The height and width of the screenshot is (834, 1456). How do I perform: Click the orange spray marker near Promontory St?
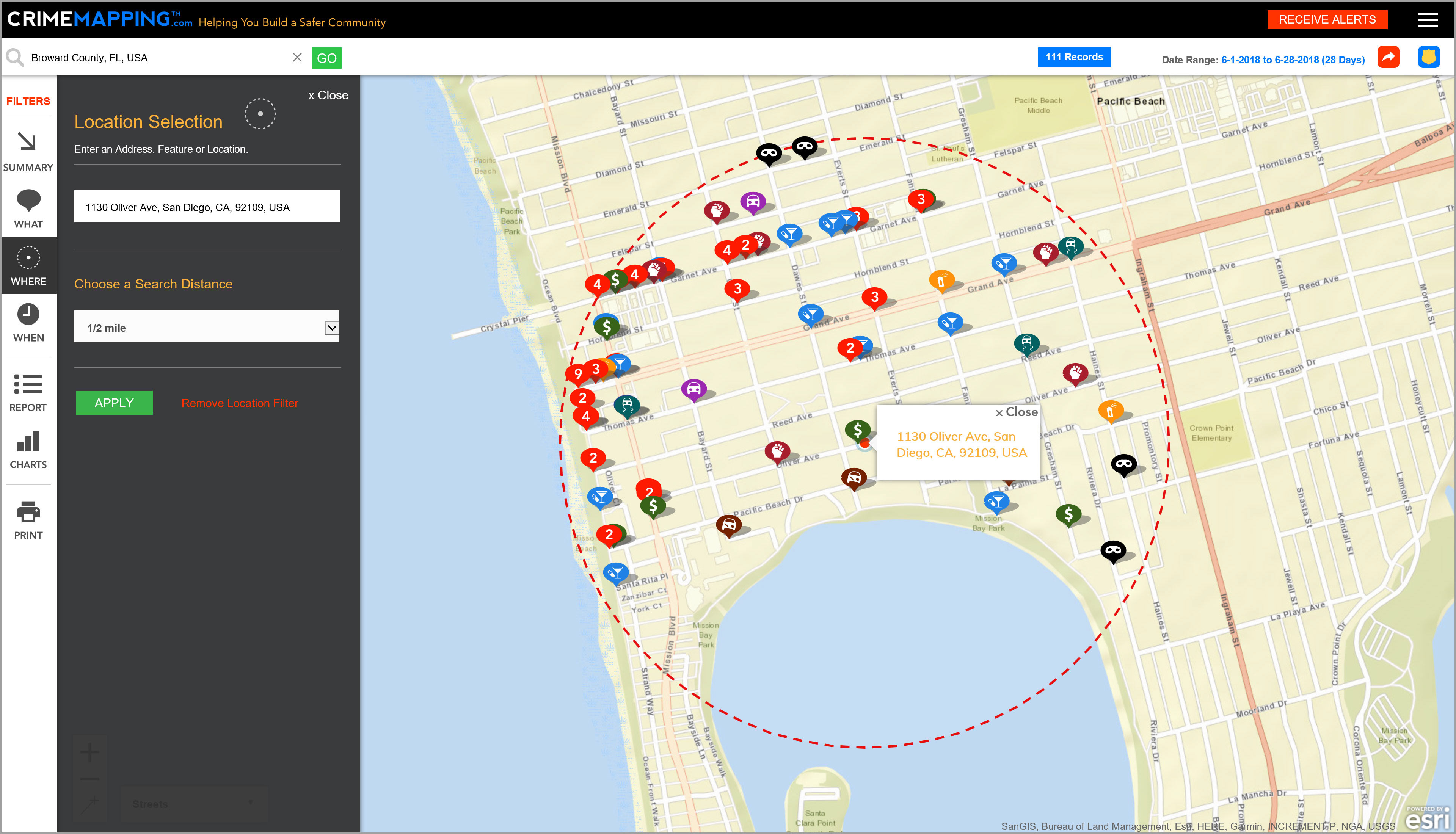[1111, 411]
